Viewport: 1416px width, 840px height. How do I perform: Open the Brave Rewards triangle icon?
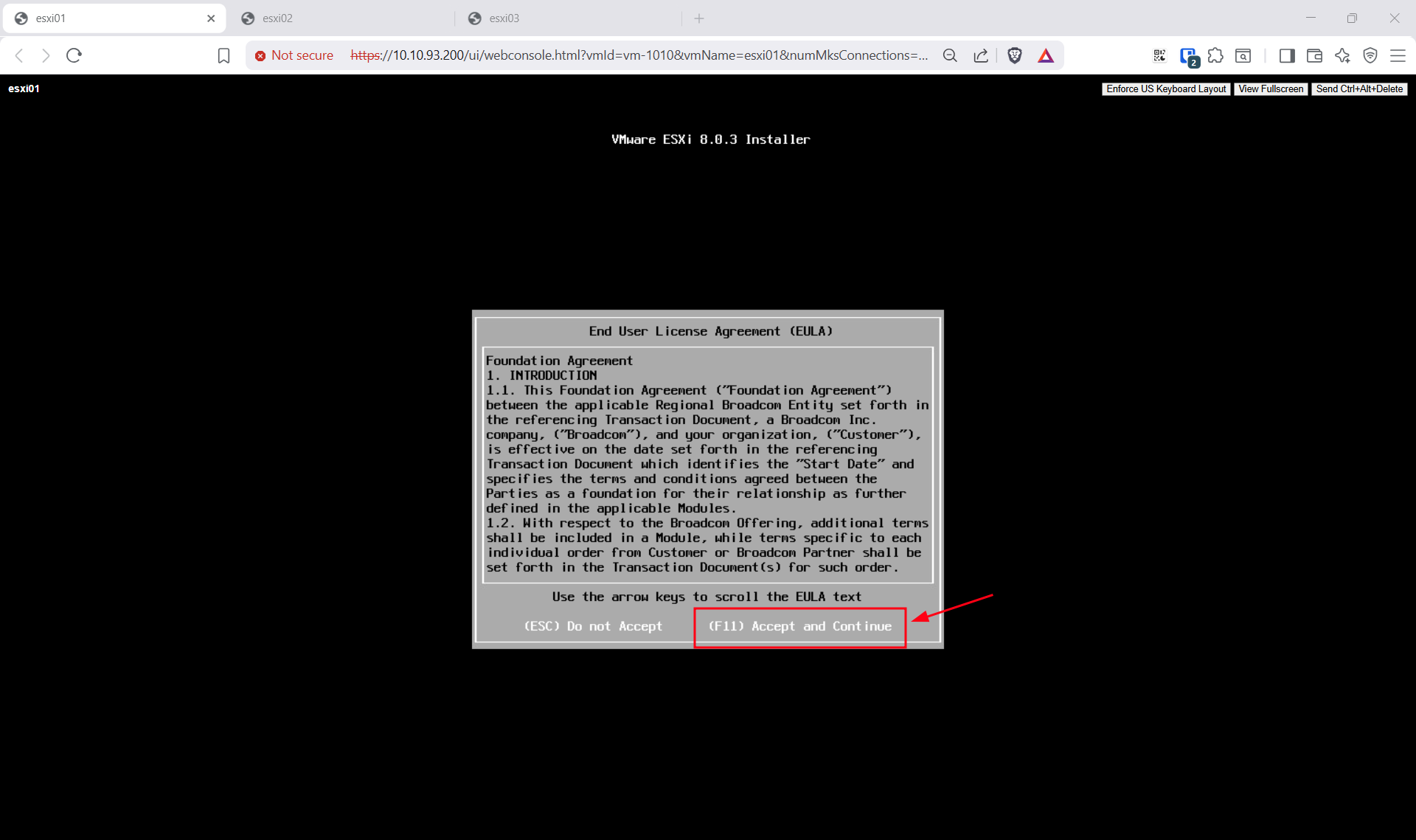pos(1046,55)
